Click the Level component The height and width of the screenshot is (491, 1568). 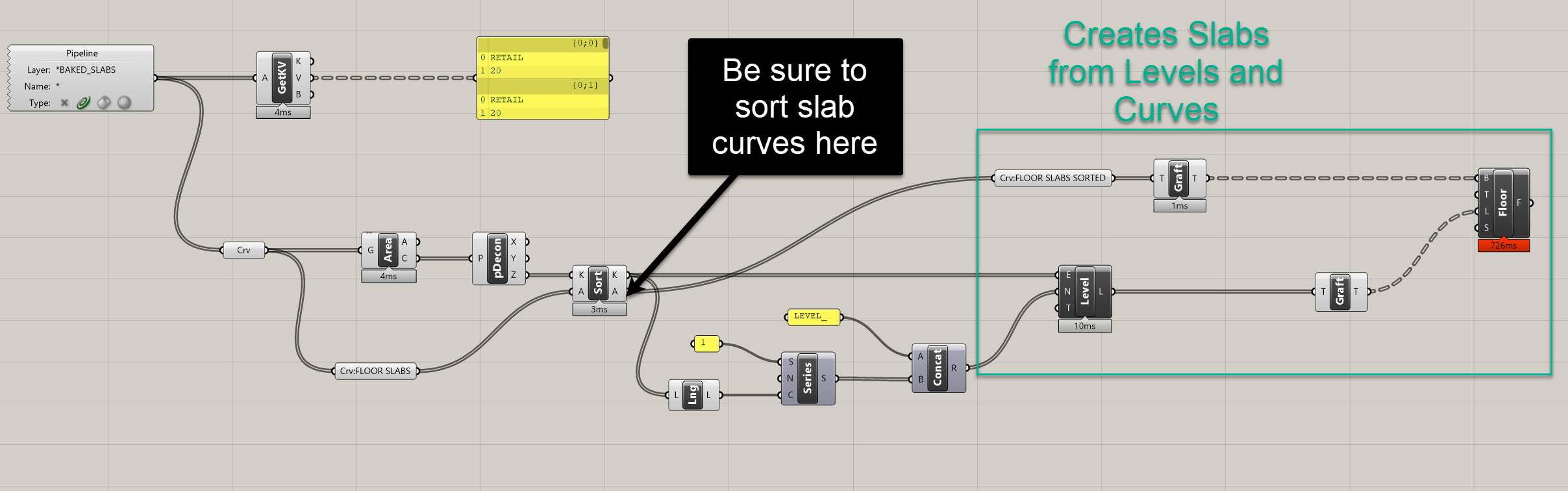pos(1084,292)
